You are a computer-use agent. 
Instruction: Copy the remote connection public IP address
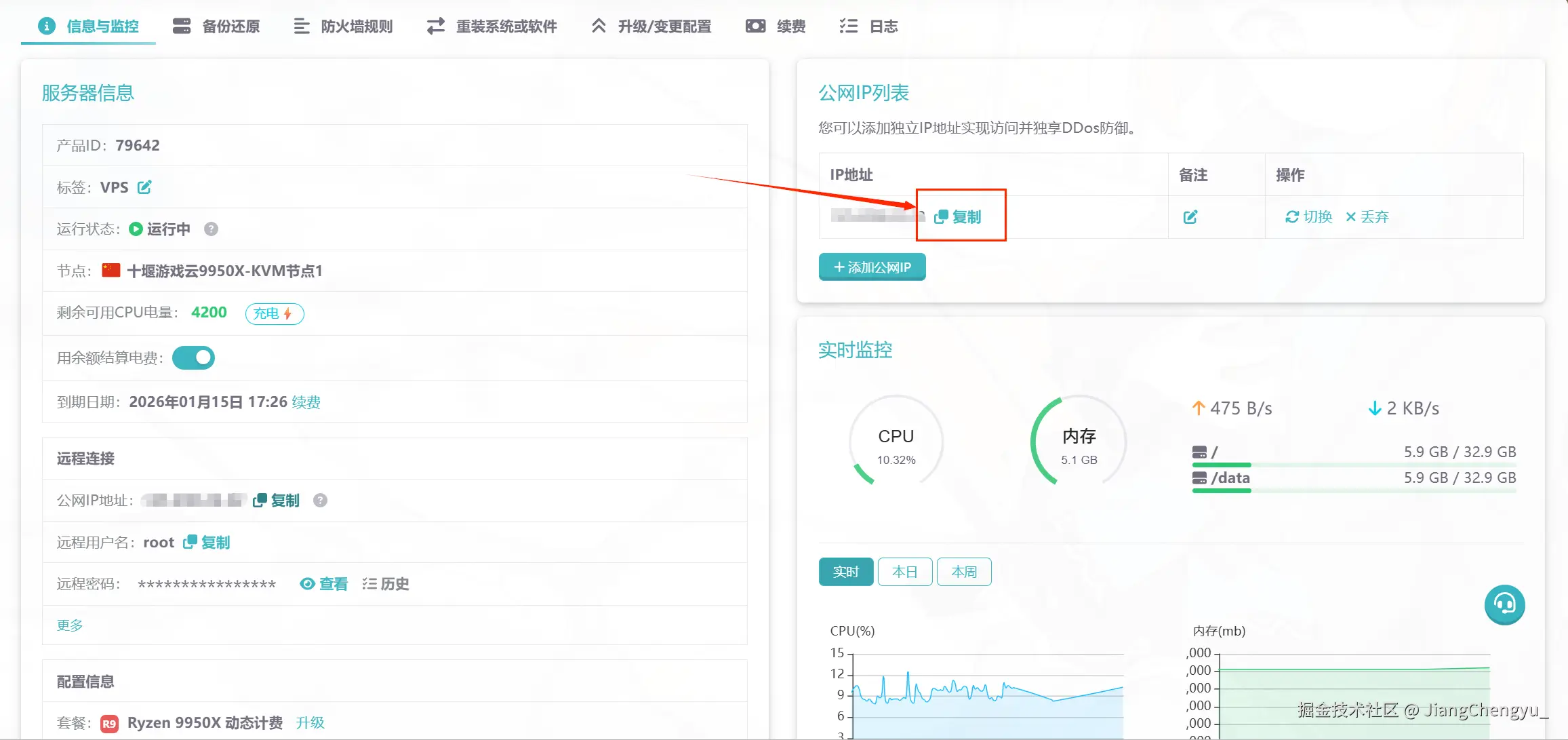click(277, 501)
